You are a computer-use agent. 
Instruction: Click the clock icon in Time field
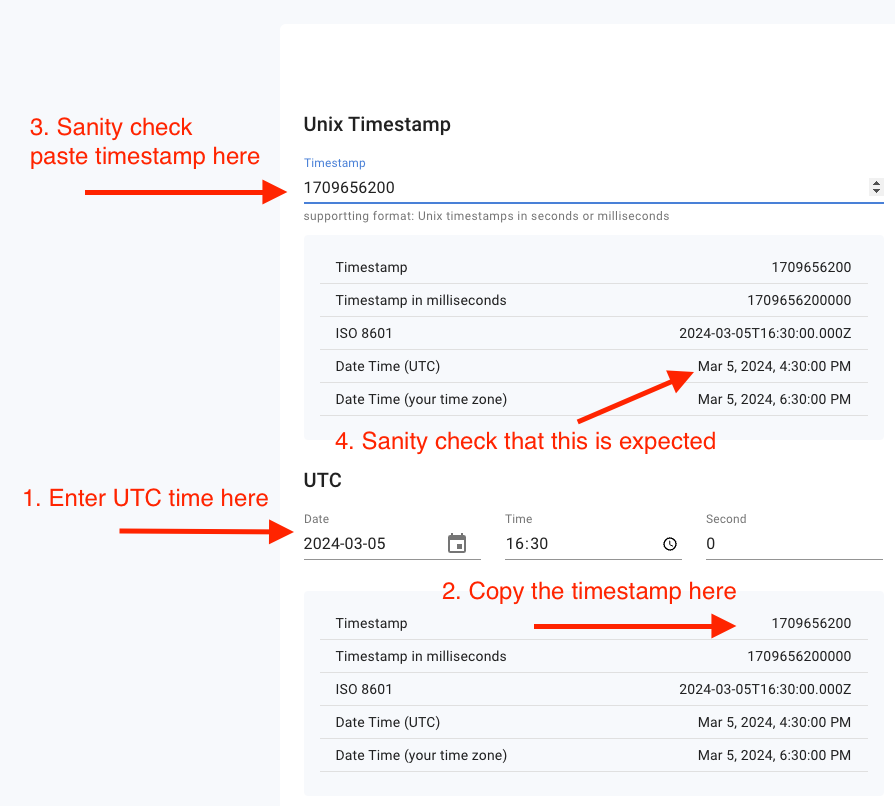[670, 544]
